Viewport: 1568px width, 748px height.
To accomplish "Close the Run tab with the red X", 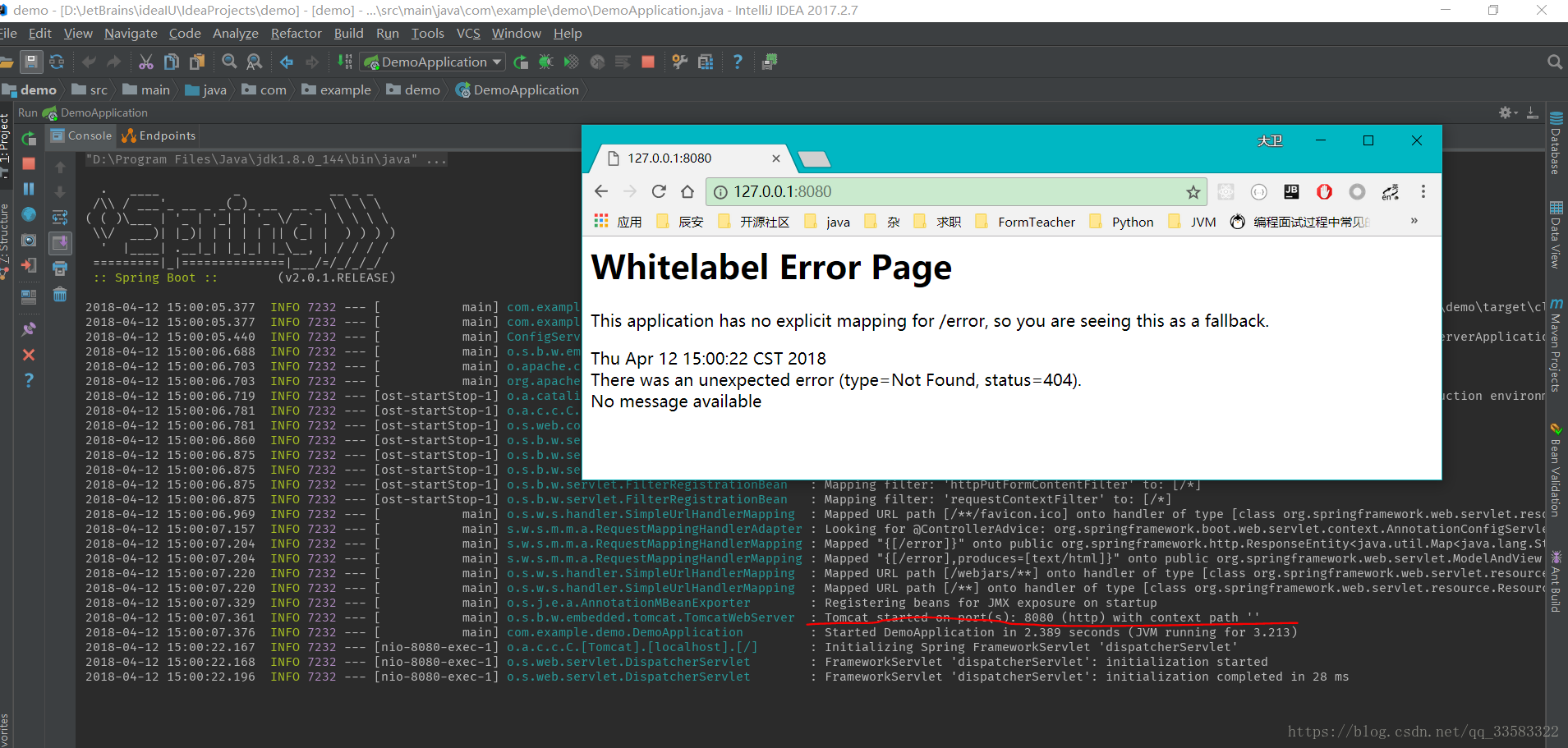I will coord(29,355).
